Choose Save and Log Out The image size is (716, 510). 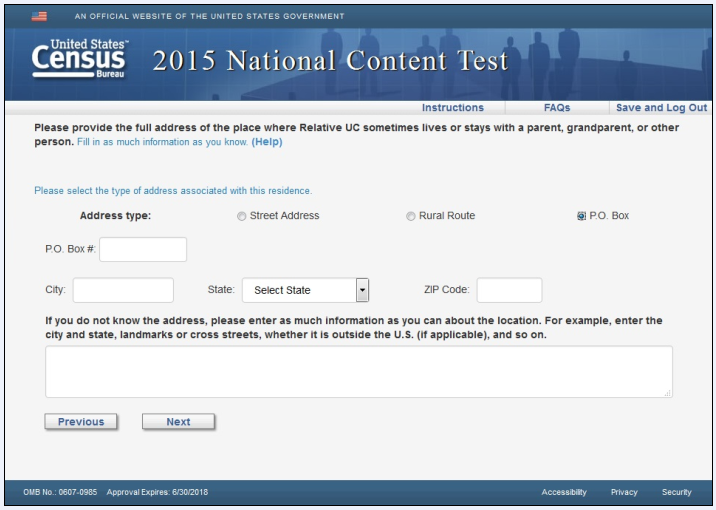[661, 108]
